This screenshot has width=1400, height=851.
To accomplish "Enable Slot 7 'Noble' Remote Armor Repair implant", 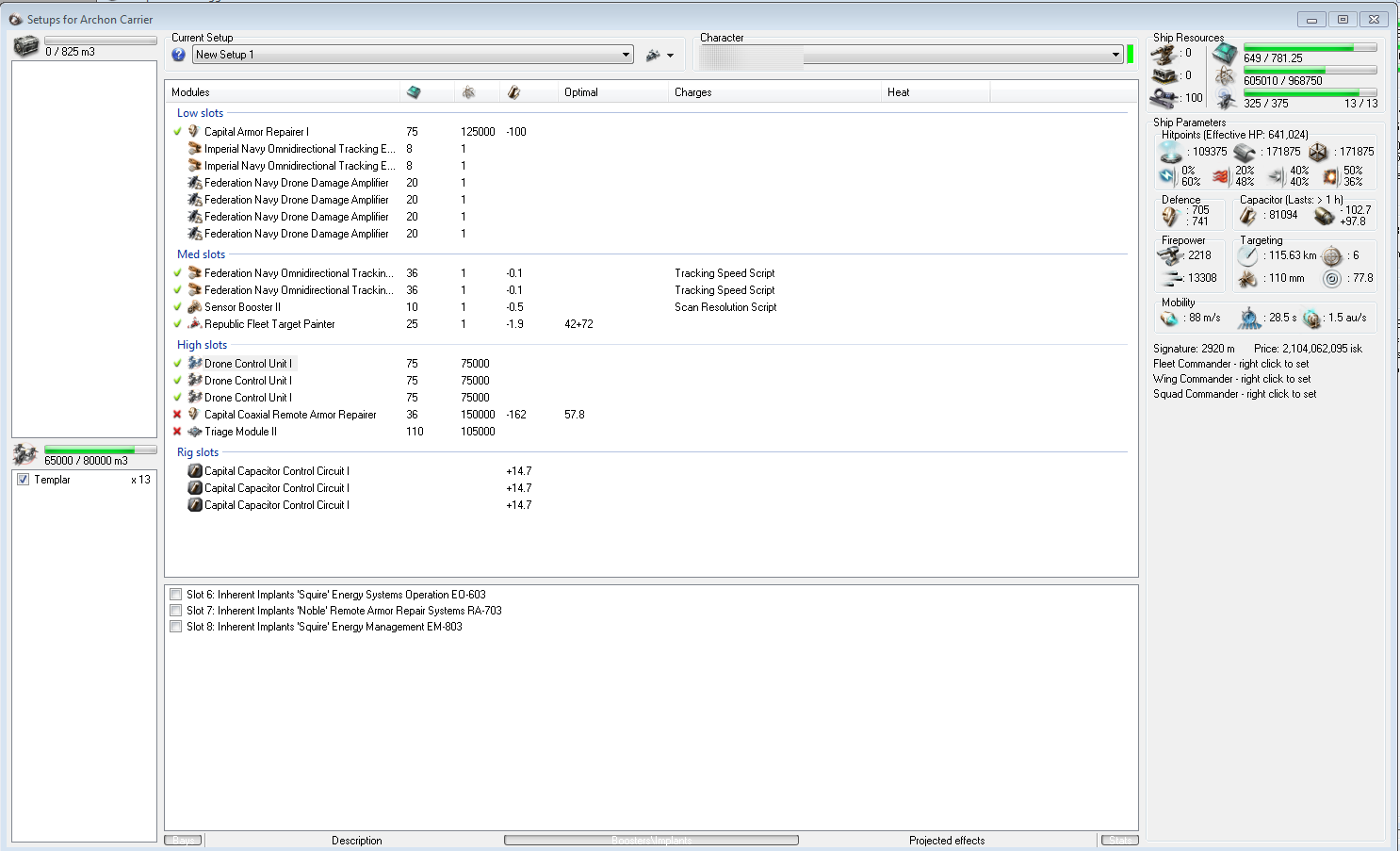I will point(176,611).
